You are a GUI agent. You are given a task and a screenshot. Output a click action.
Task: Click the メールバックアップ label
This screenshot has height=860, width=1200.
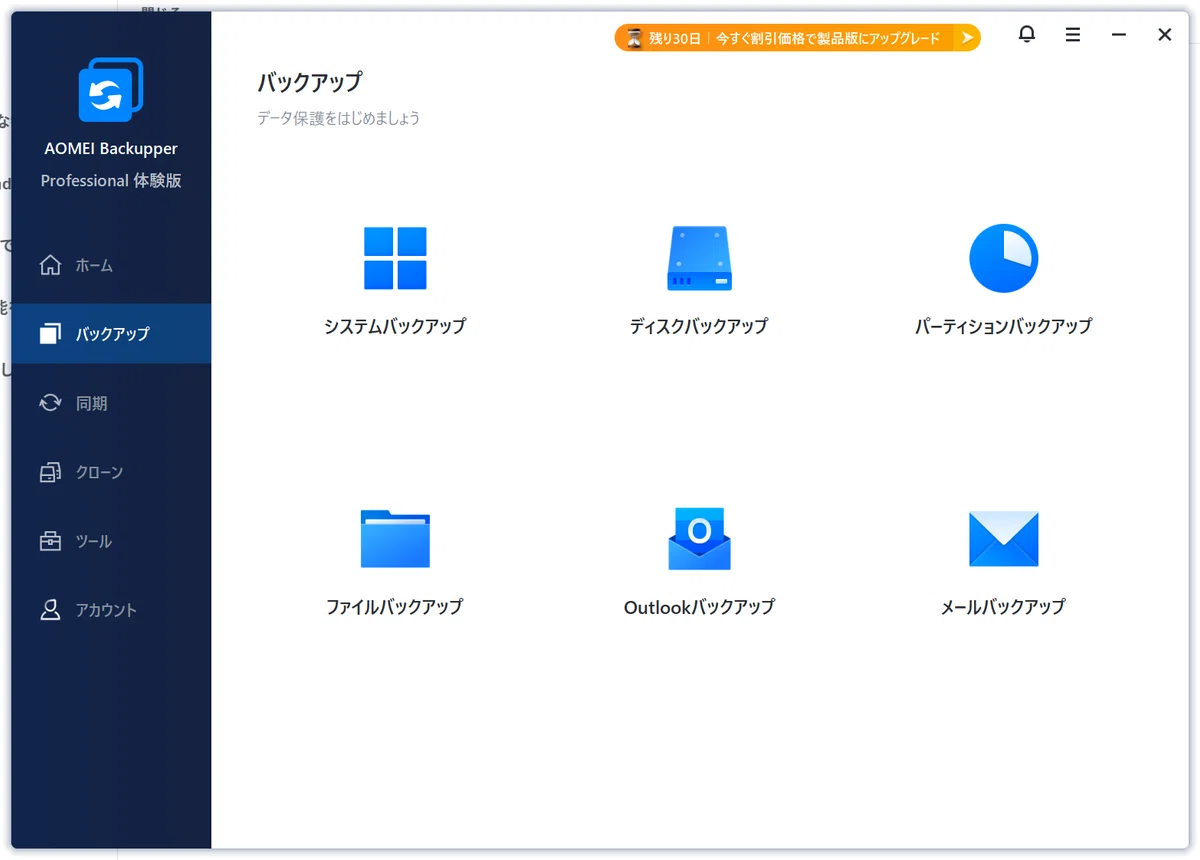[1003, 606]
